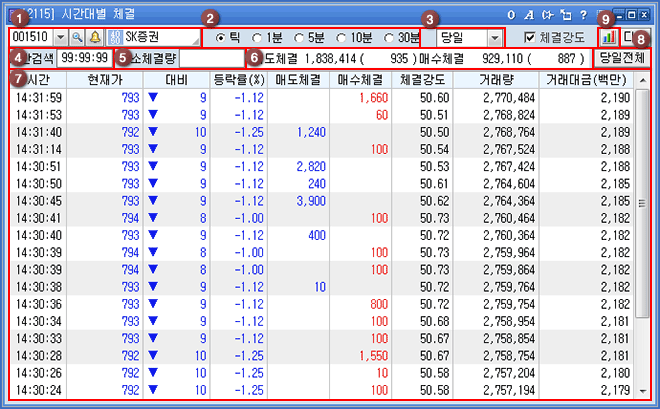Select the 1분 interval radio button
This screenshot has width=660, height=409.
(x=257, y=37)
